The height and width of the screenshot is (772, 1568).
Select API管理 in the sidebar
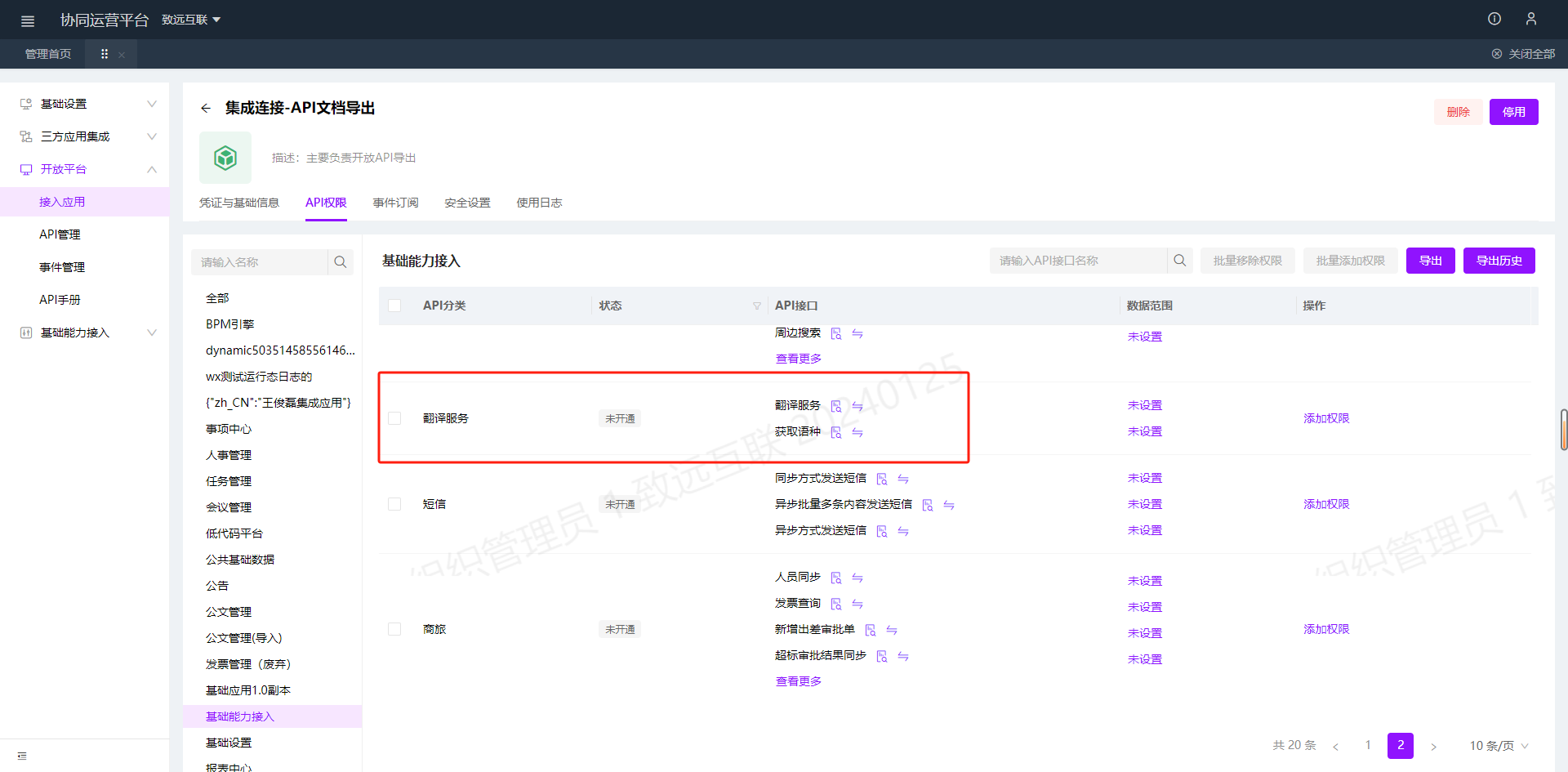(x=60, y=234)
